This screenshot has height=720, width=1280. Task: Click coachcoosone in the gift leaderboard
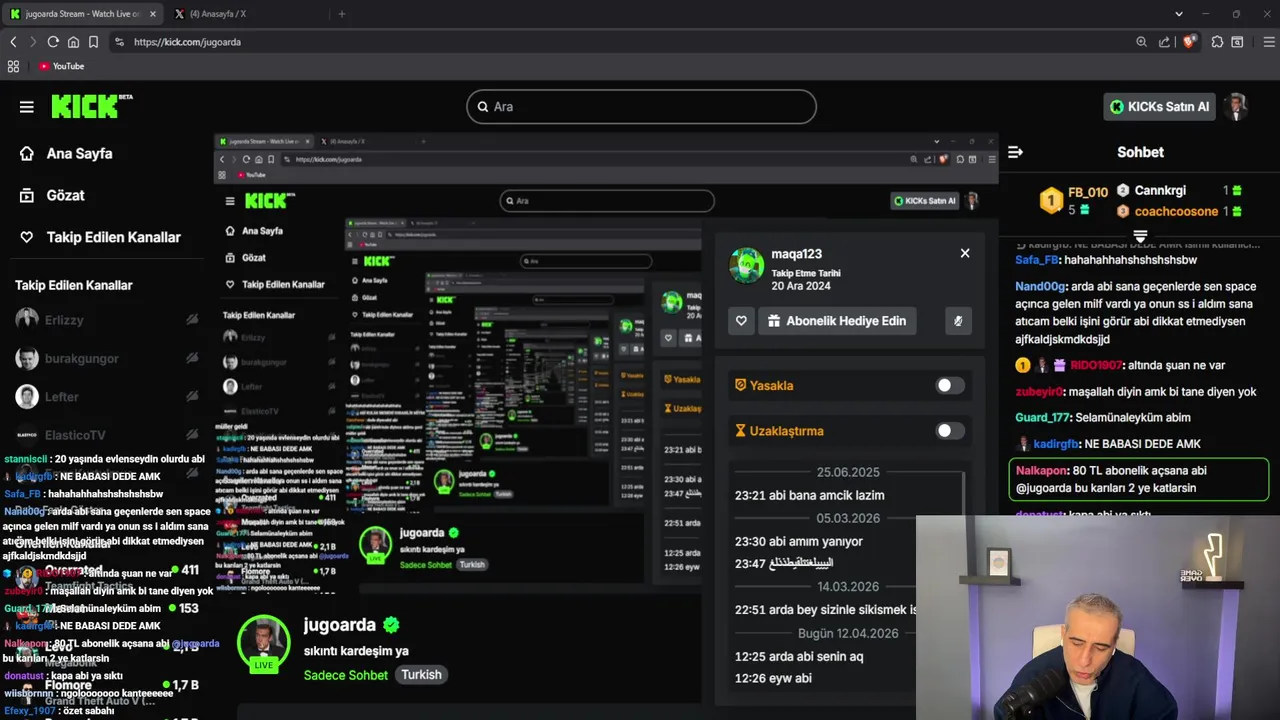(1176, 211)
